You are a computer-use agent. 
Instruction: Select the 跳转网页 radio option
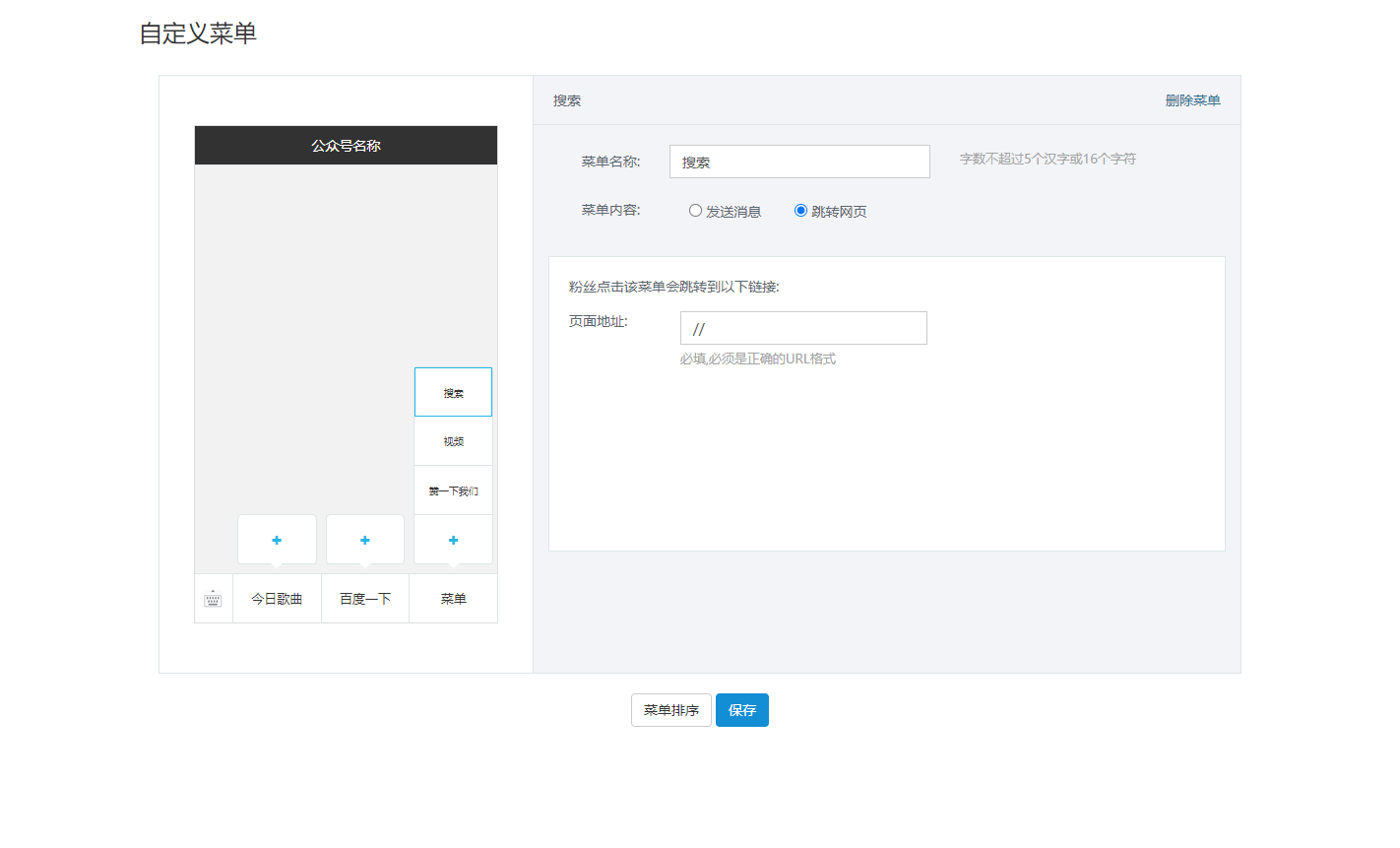[800, 211]
